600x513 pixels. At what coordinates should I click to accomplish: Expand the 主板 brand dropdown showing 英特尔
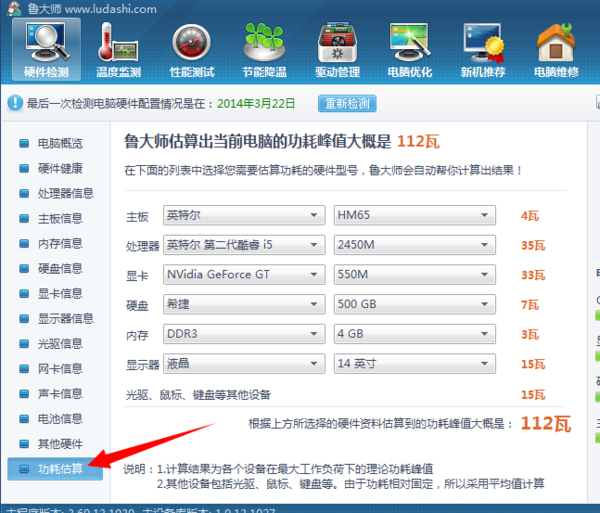point(244,215)
